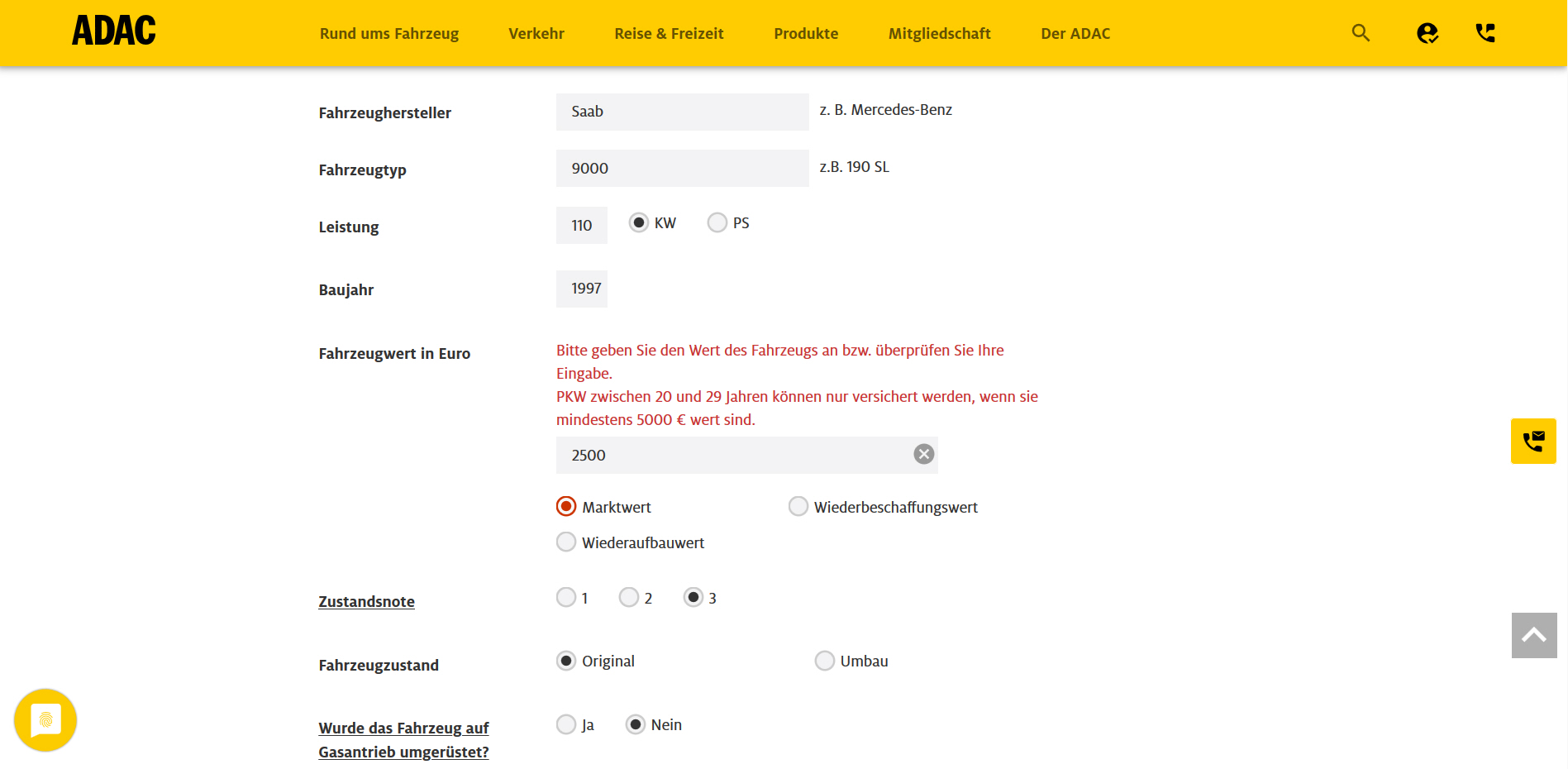Edit the Leistung field showing 110
The height and width of the screenshot is (769, 1568).
pyautogui.click(x=581, y=225)
